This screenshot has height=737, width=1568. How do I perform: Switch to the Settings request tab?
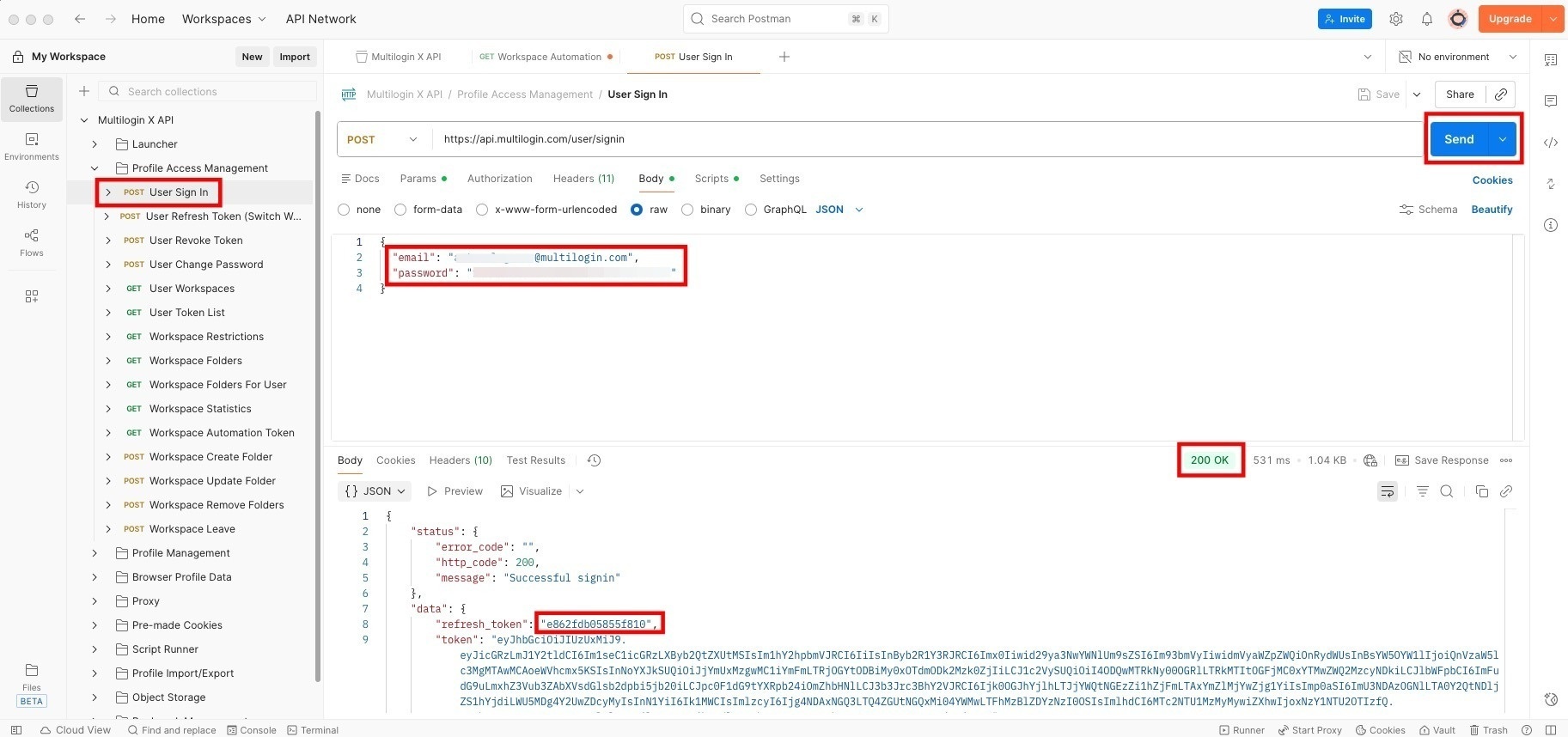point(779,179)
